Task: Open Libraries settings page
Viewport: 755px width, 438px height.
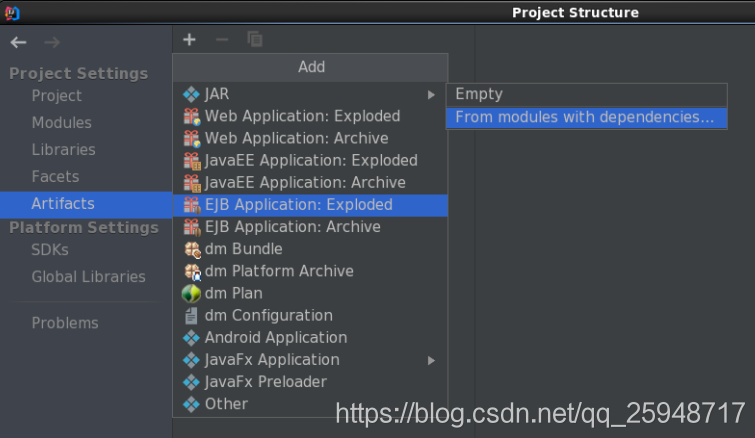Action: (x=64, y=150)
